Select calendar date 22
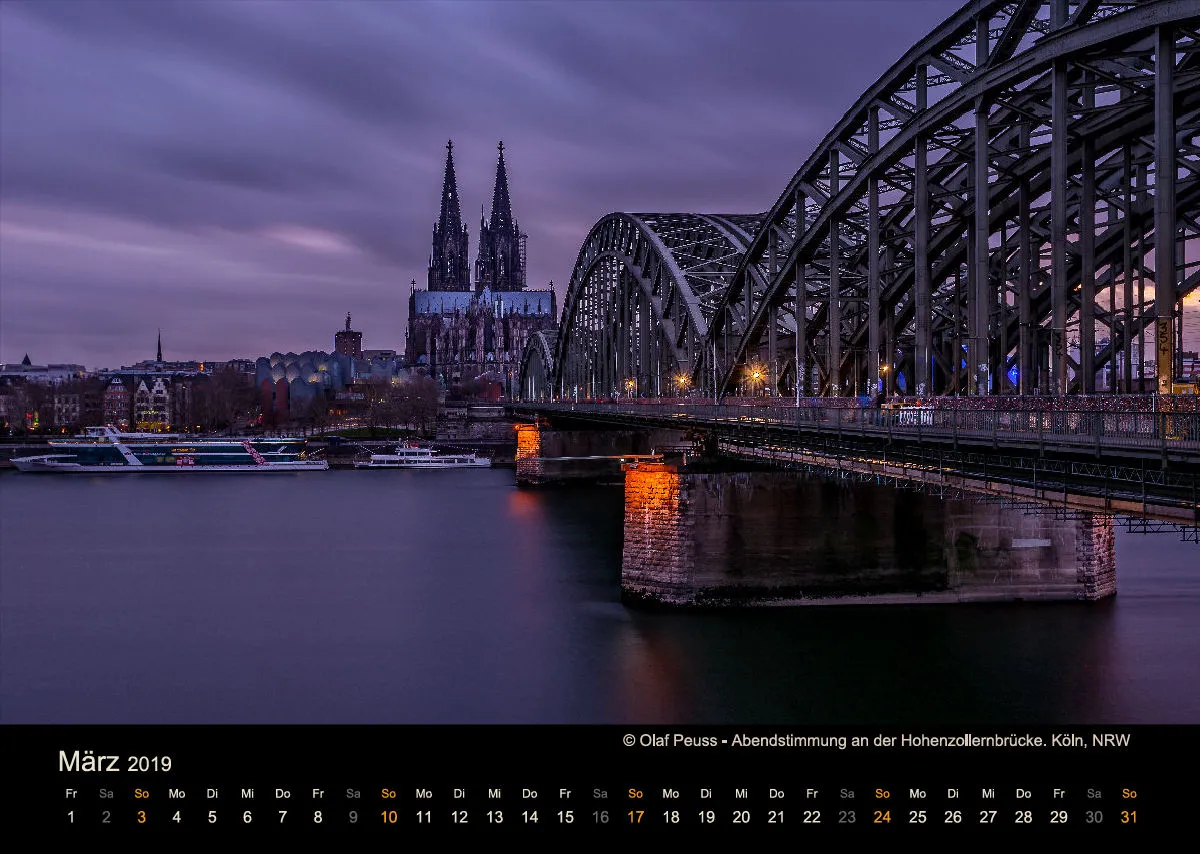 pyautogui.click(x=812, y=817)
